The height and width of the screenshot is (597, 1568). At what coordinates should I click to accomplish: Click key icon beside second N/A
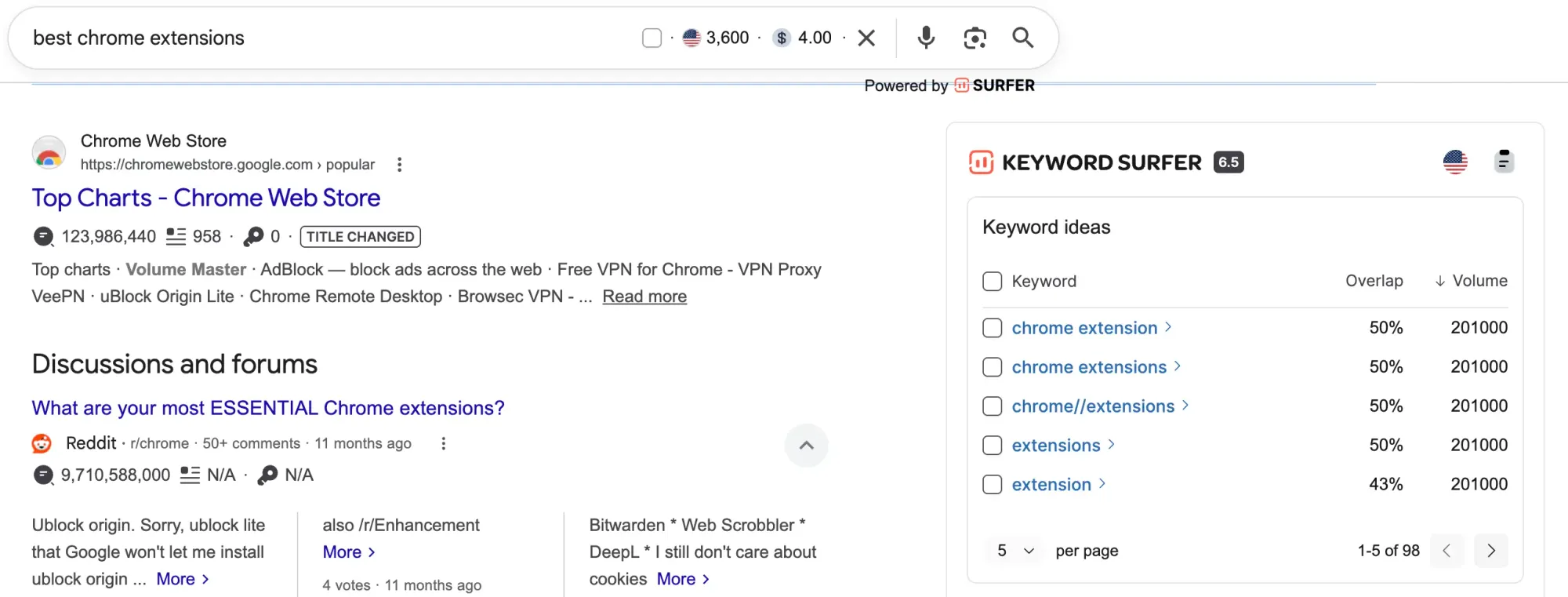tap(267, 475)
